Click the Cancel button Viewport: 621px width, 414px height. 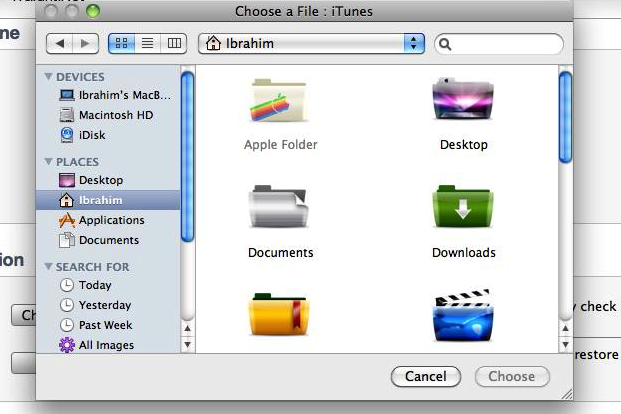tap(426, 376)
